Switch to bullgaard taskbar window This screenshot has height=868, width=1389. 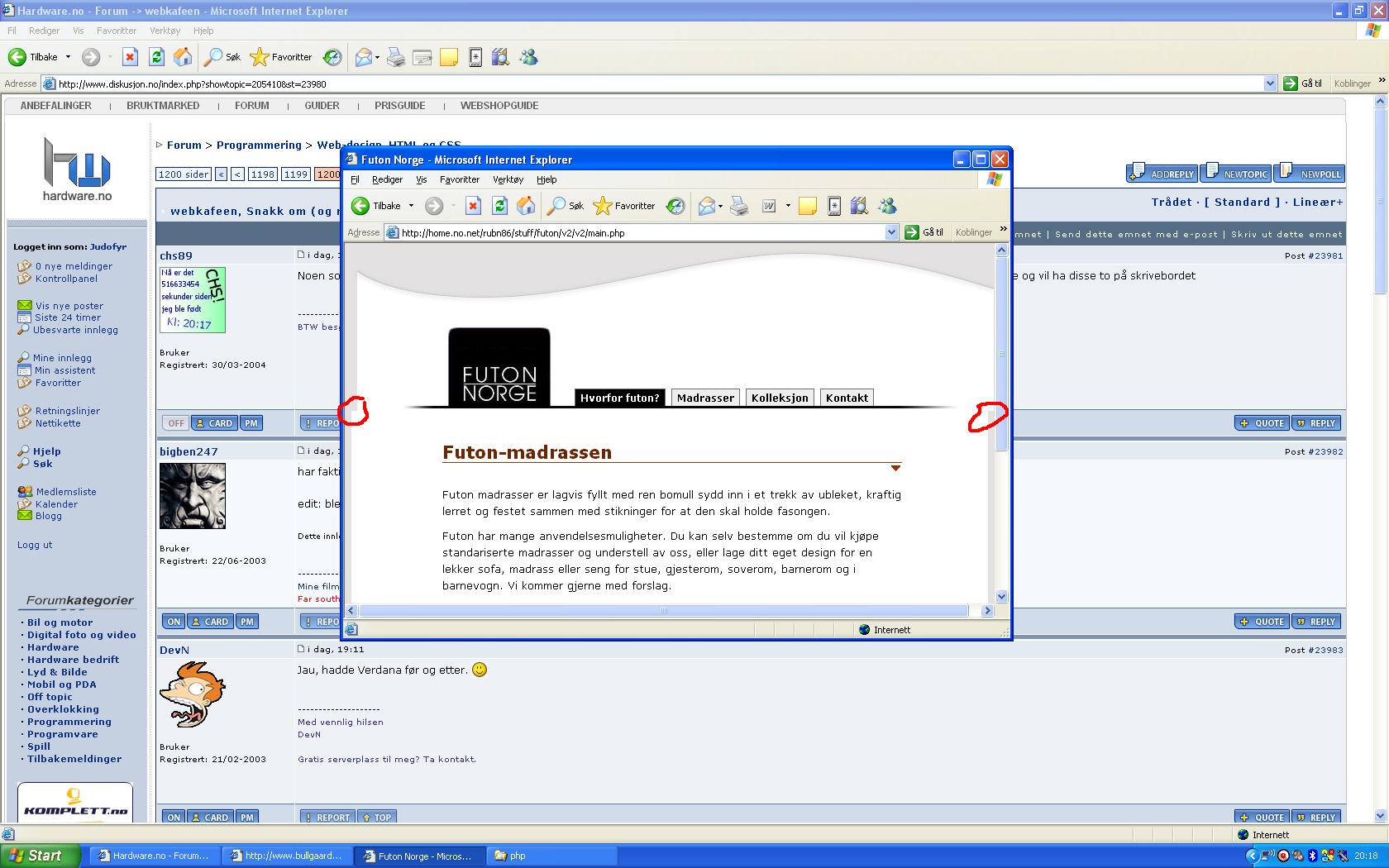(287, 856)
